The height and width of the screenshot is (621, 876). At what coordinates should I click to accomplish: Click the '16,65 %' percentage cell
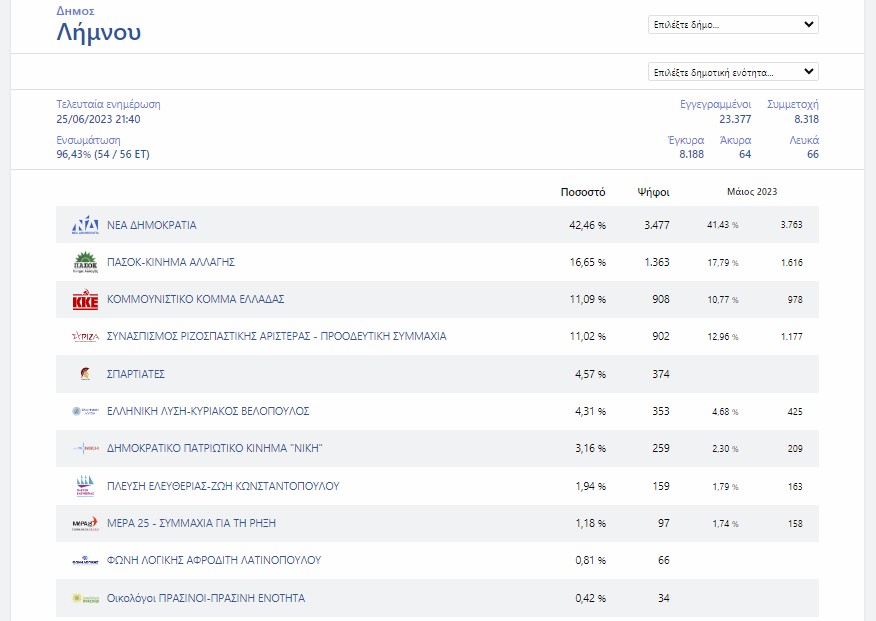pyautogui.click(x=587, y=262)
